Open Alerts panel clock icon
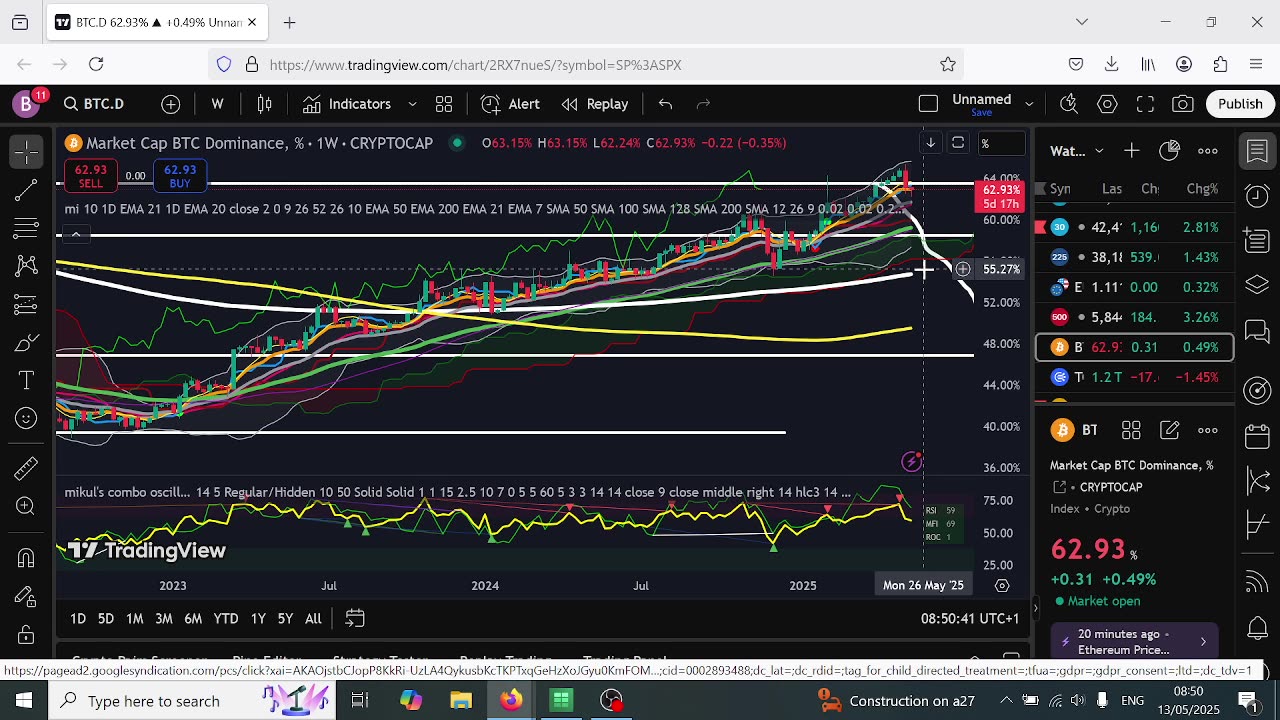Viewport: 1280px width, 720px height. (1258, 195)
